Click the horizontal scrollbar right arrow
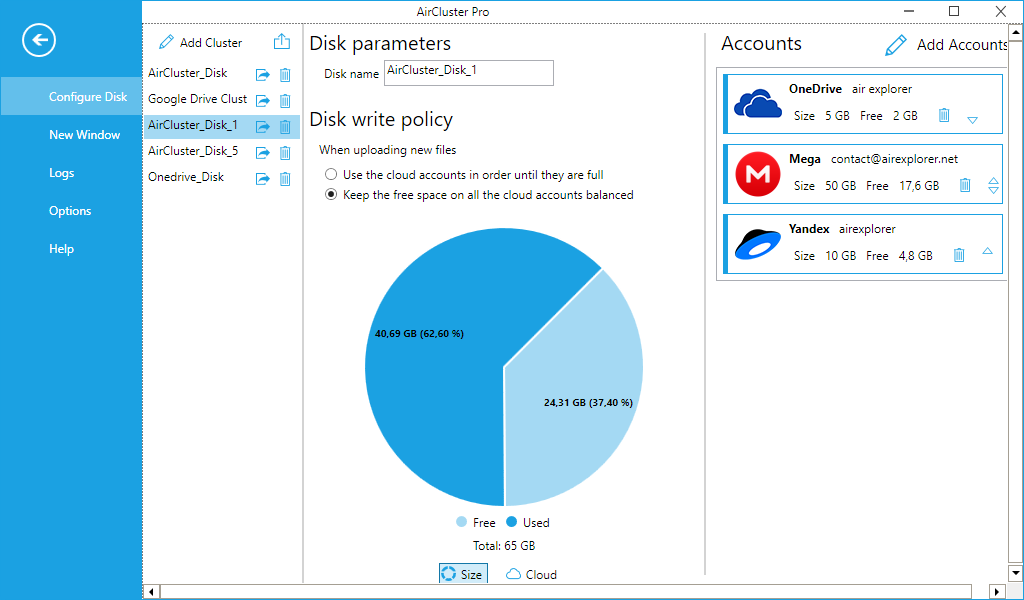This screenshot has height=600, width=1024. 997,592
